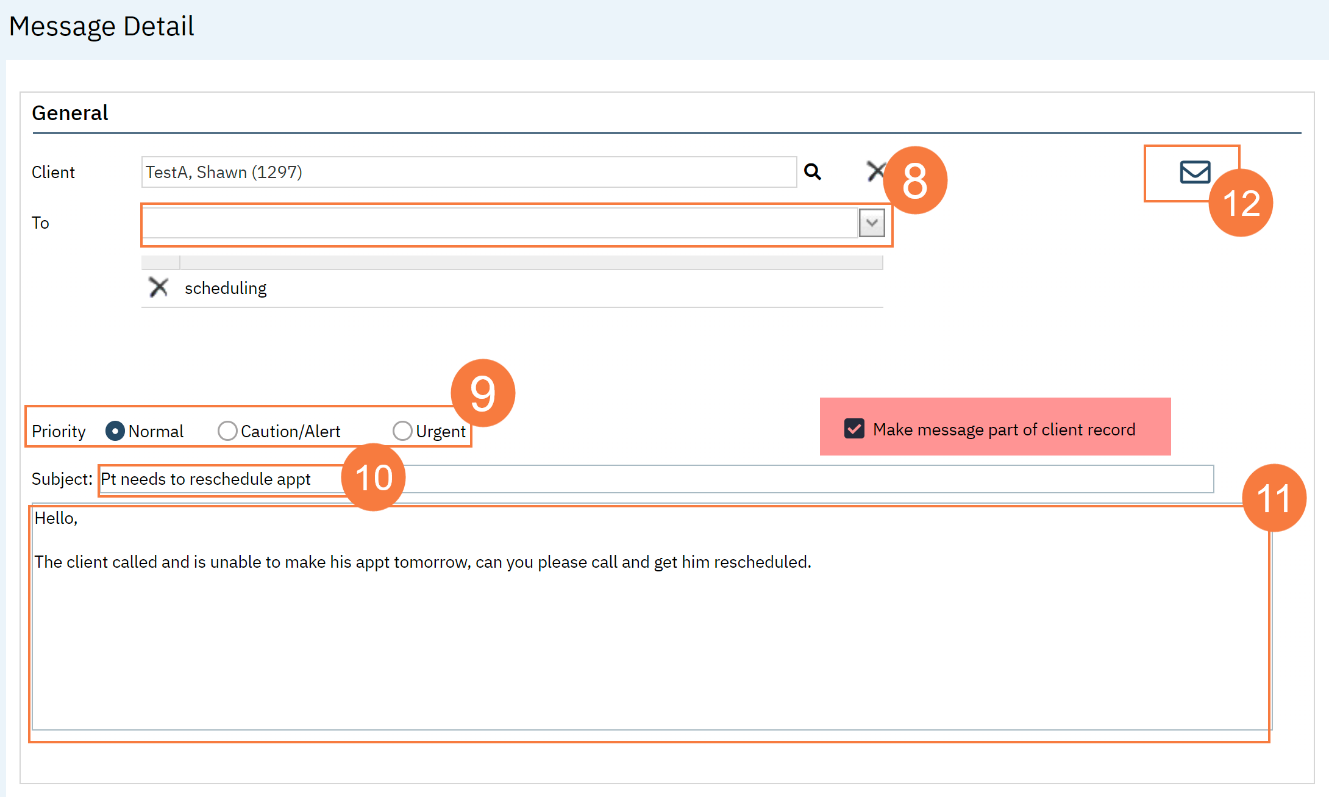Click the scheduling recipient row text
The height and width of the screenshot is (797, 1329).
tap(226, 288)
